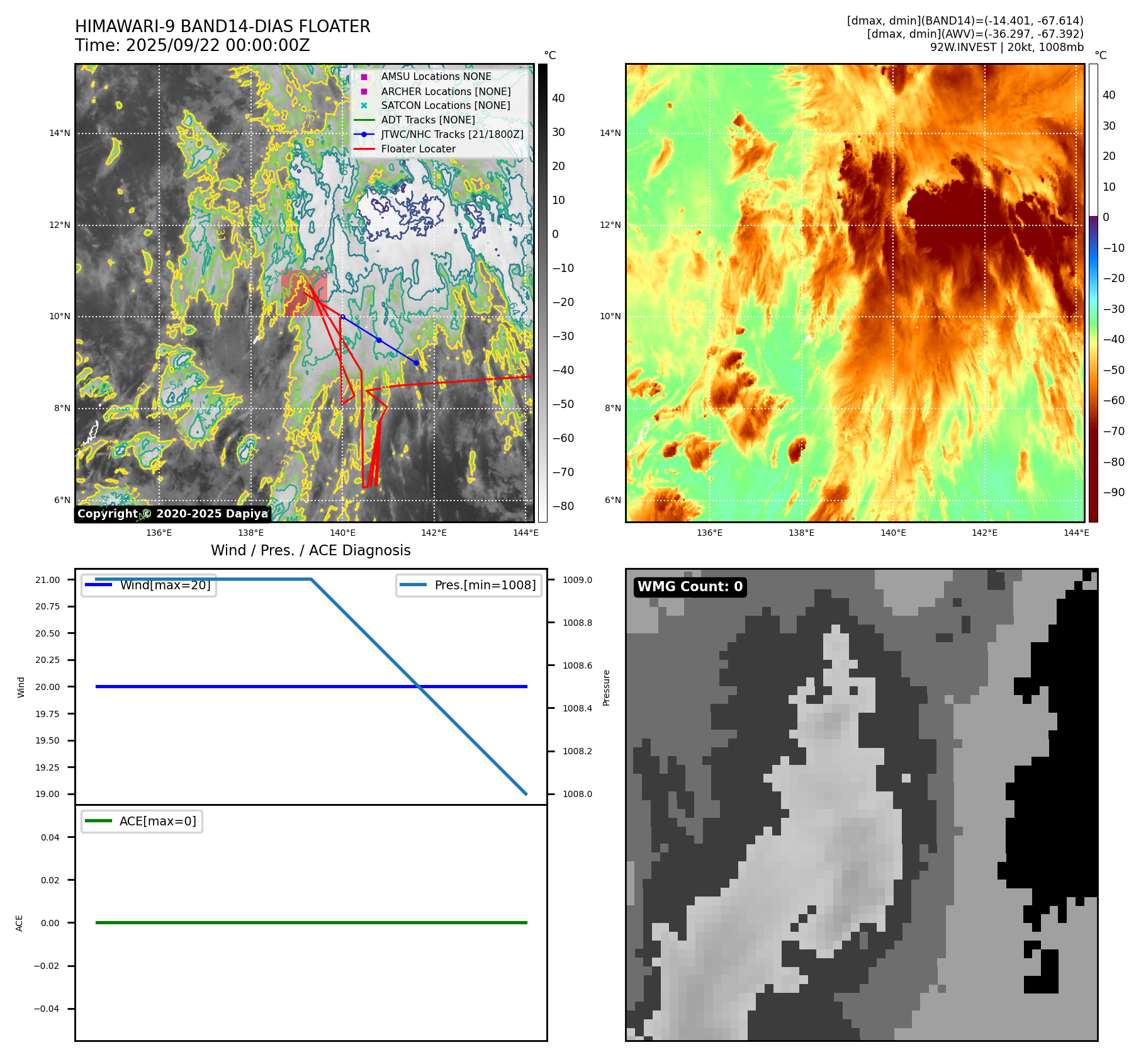Click the 144°E label under AWV map
Image resolution: width=1141 pixels, height=1064 pixels.
(1076, 533)
